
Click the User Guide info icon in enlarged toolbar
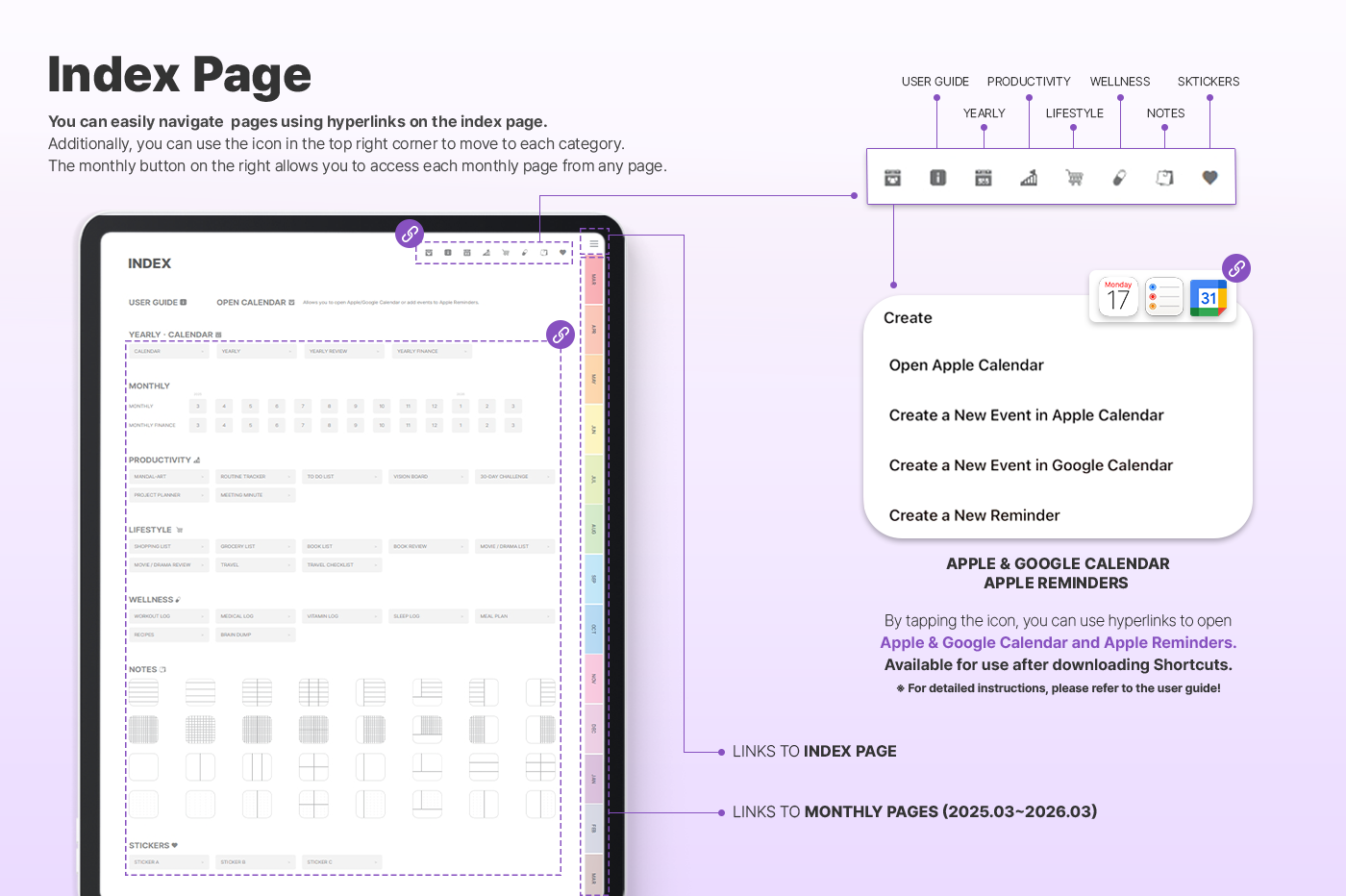point(937,178)
